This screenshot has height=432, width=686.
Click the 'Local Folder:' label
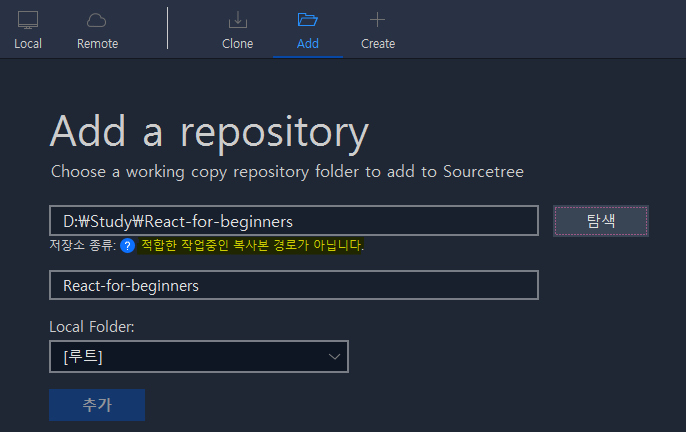91,327
